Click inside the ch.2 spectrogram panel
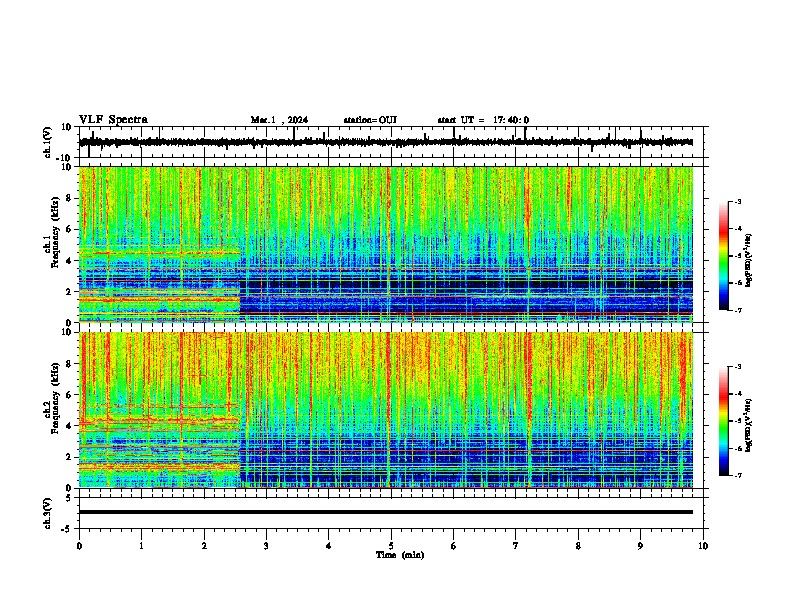 (x=386, y=410)
